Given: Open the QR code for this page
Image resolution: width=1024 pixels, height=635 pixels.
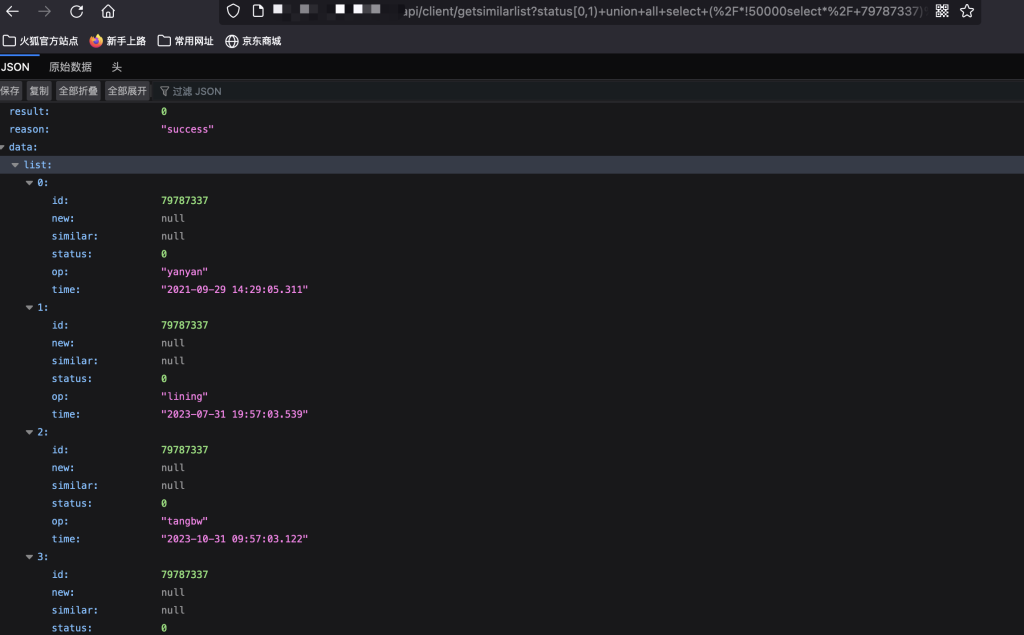Looking at the screenshot, I should pos(942,10).
